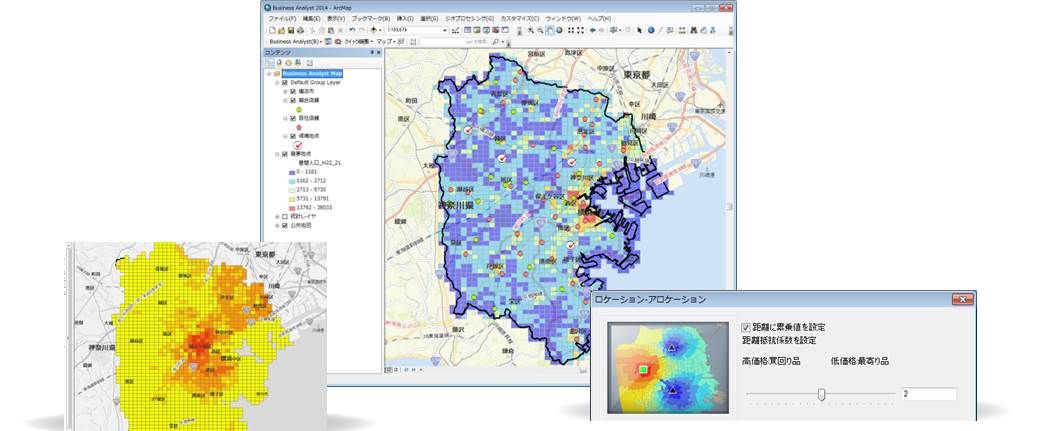Click List By Visibility icon in Contents

click(x=288, y=62)
